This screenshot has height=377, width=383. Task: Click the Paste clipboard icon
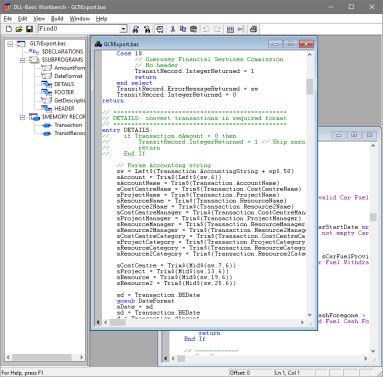[193, 29]
